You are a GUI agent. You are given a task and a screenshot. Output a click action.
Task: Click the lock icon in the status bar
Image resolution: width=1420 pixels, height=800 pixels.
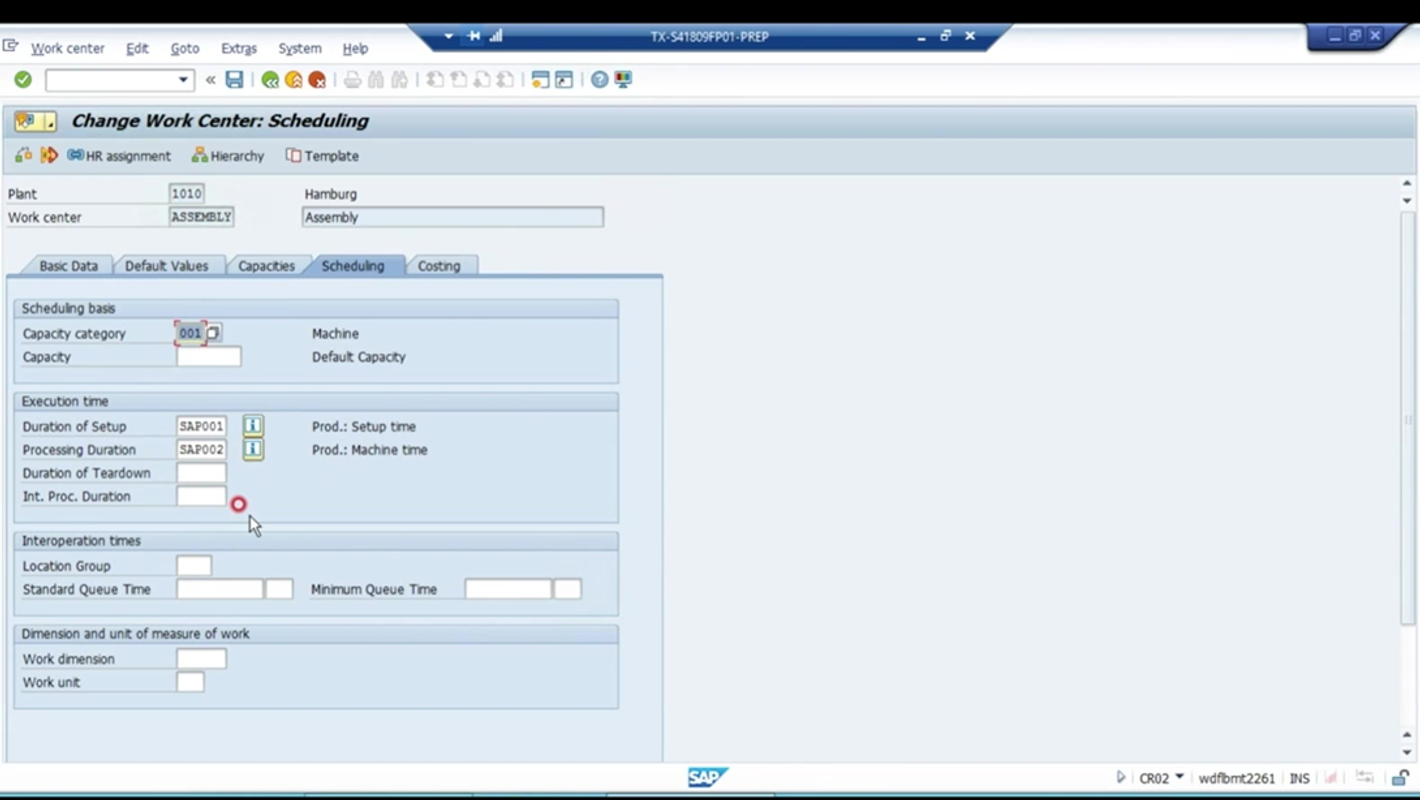point(1401,777)
